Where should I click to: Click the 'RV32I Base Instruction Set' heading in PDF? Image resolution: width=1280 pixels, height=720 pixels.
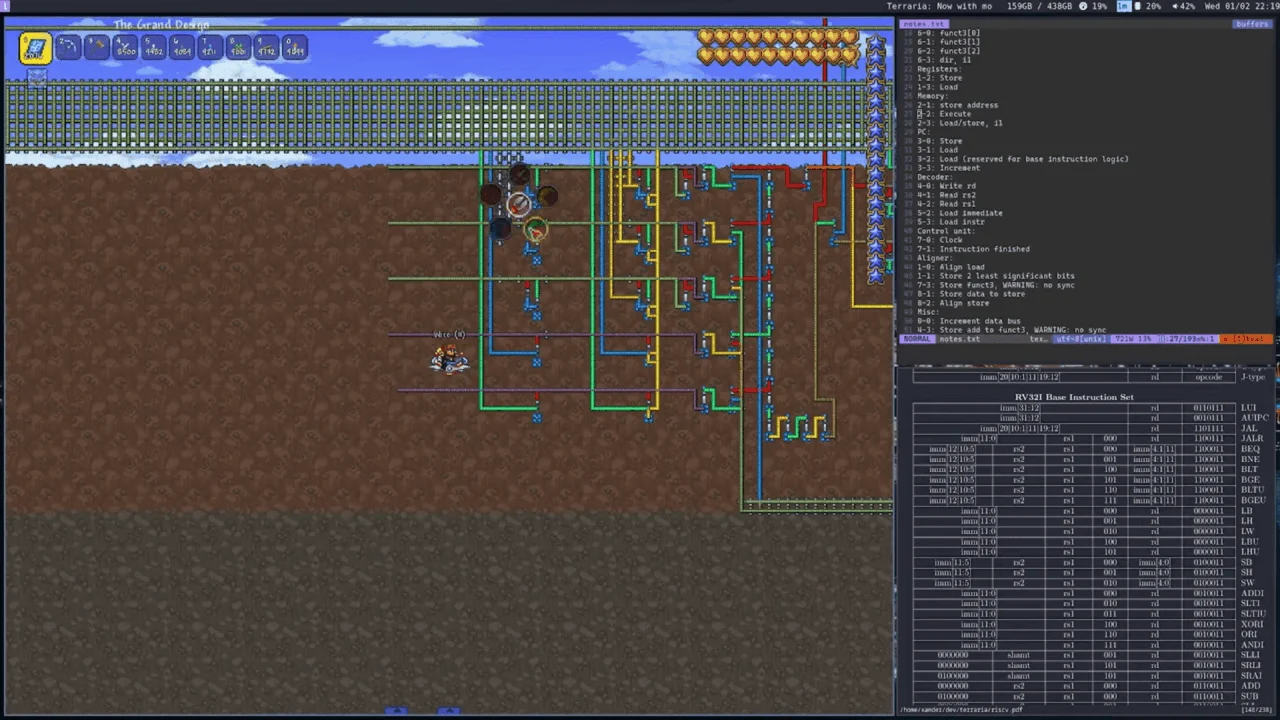(1074, 397)
